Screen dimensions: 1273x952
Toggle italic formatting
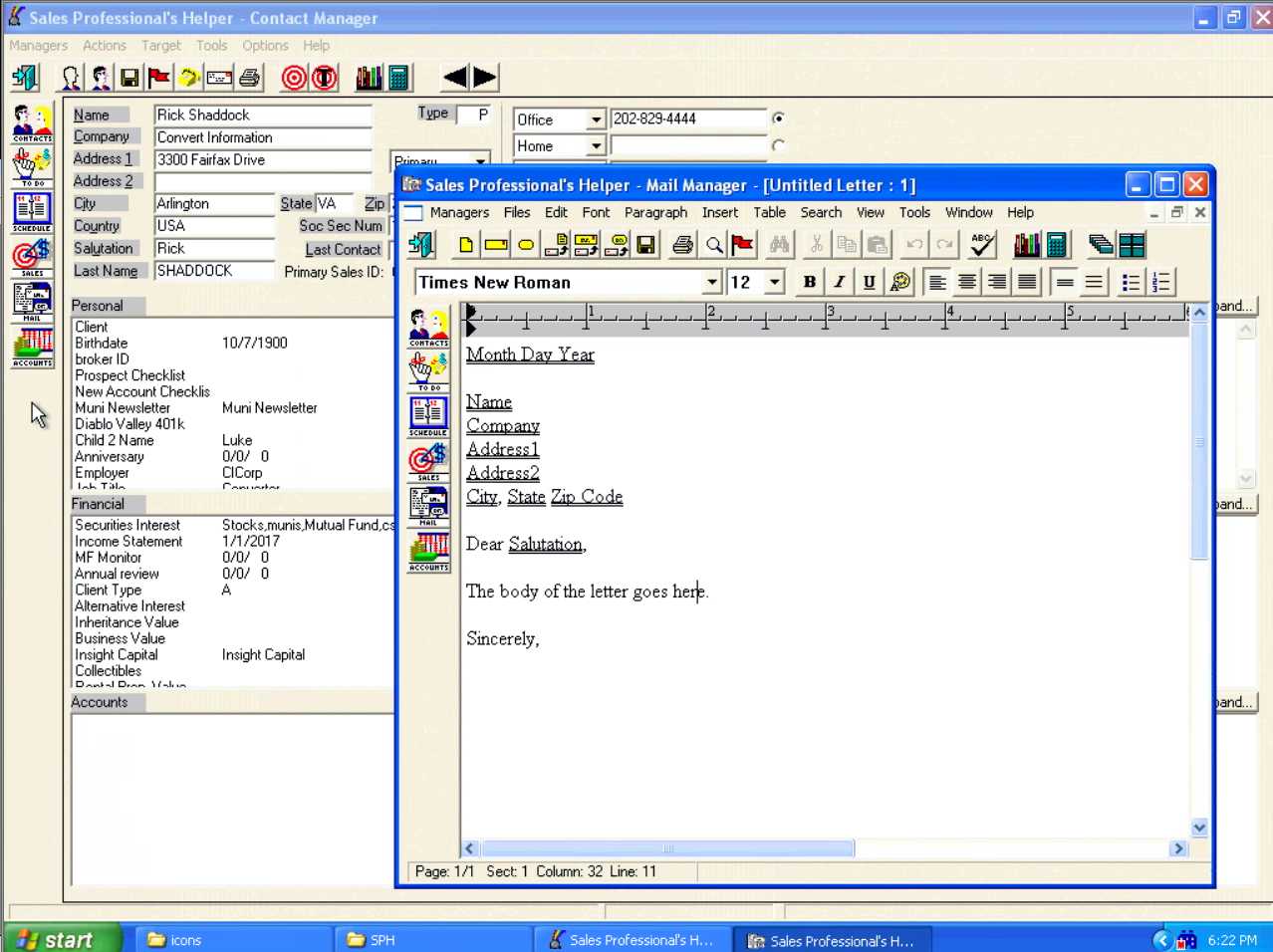[x=839, y=282]
